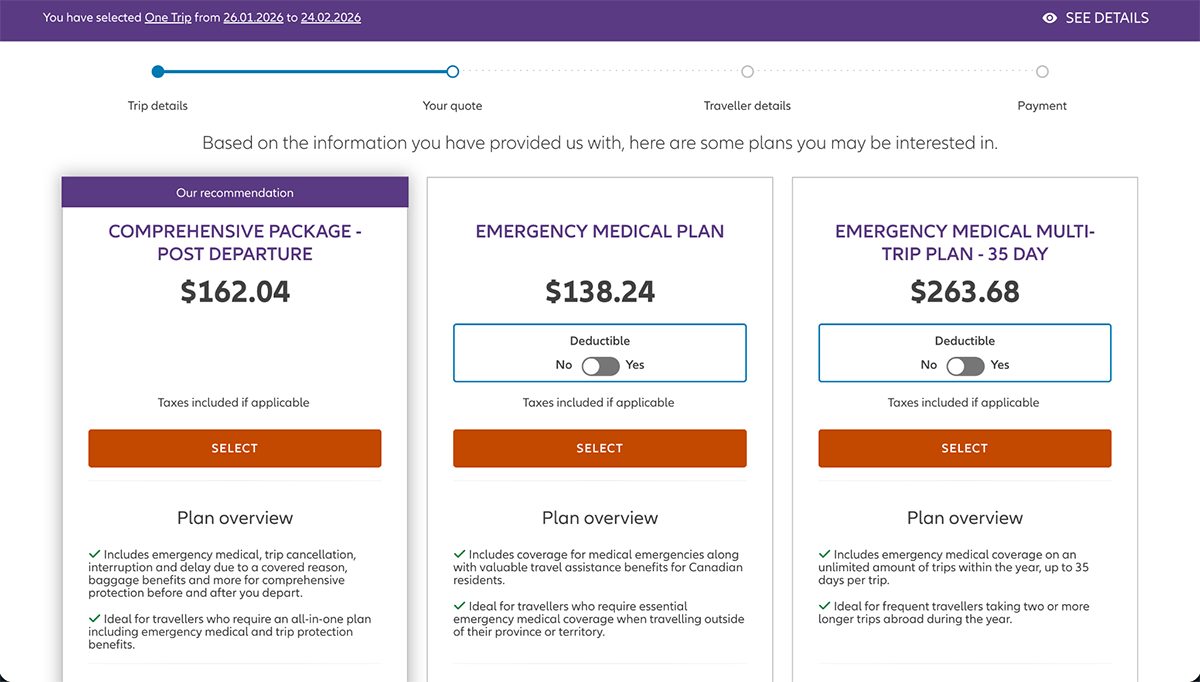Click the Traveller details step circle
The height and width of the screenshot is (682, 1200).
[747, 71]
